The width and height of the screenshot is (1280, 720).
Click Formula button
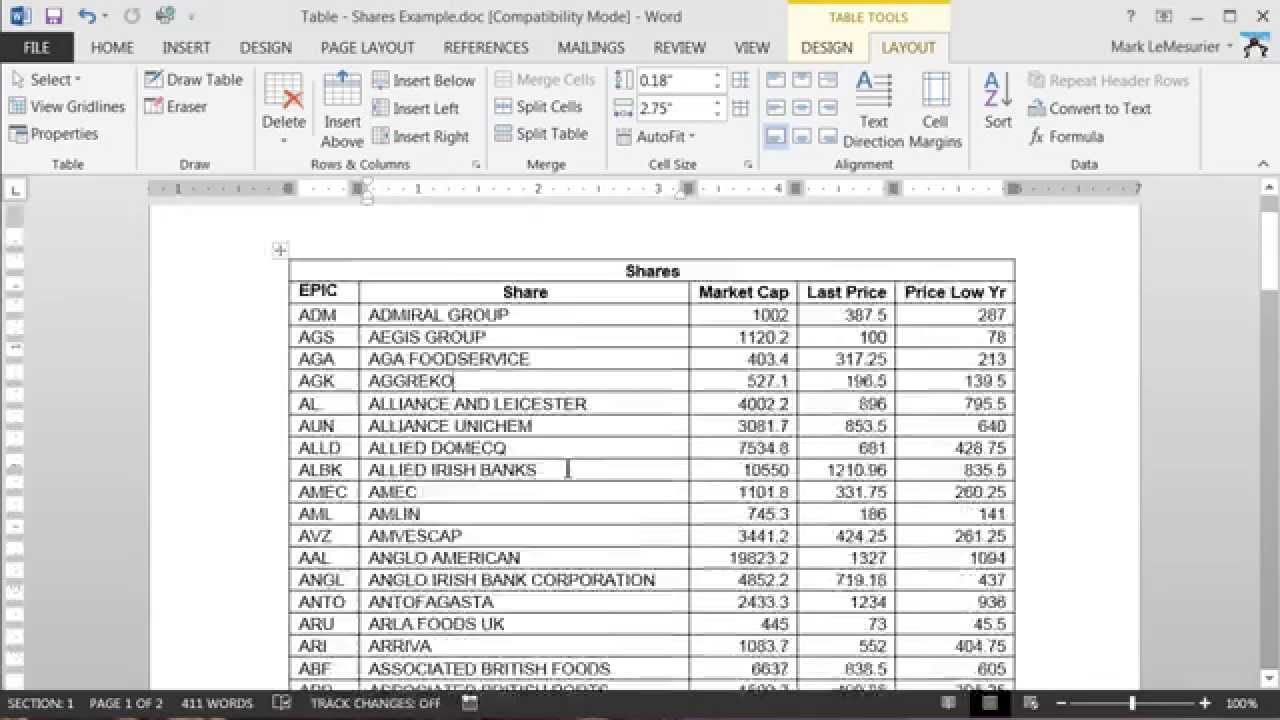(1066, 136)
